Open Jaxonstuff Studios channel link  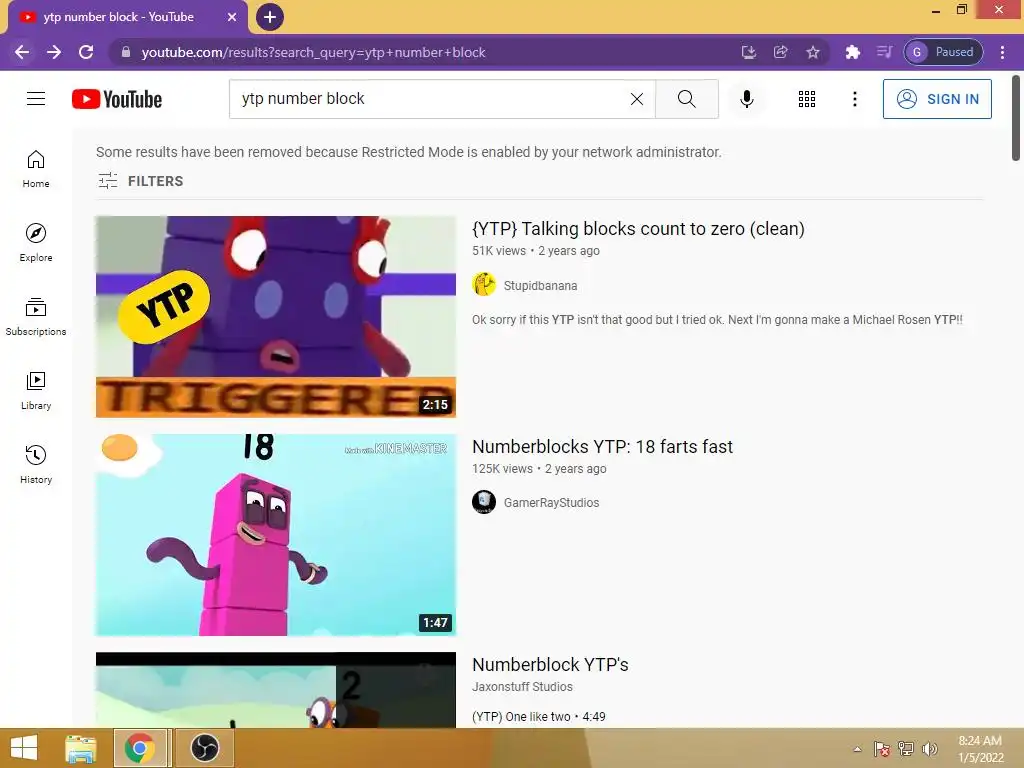point(522,686)
